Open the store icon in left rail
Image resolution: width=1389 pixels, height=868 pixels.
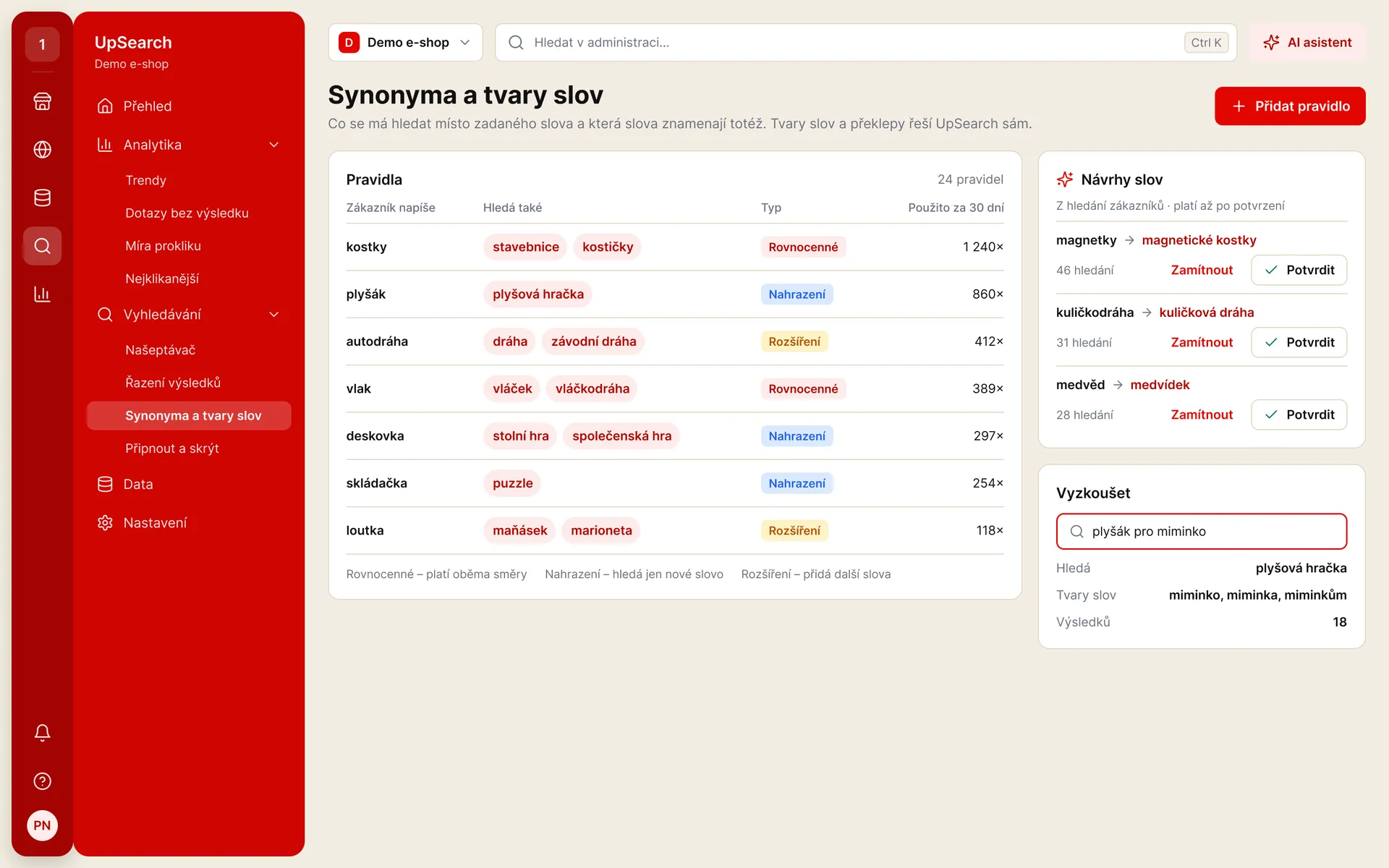(42, 101)
